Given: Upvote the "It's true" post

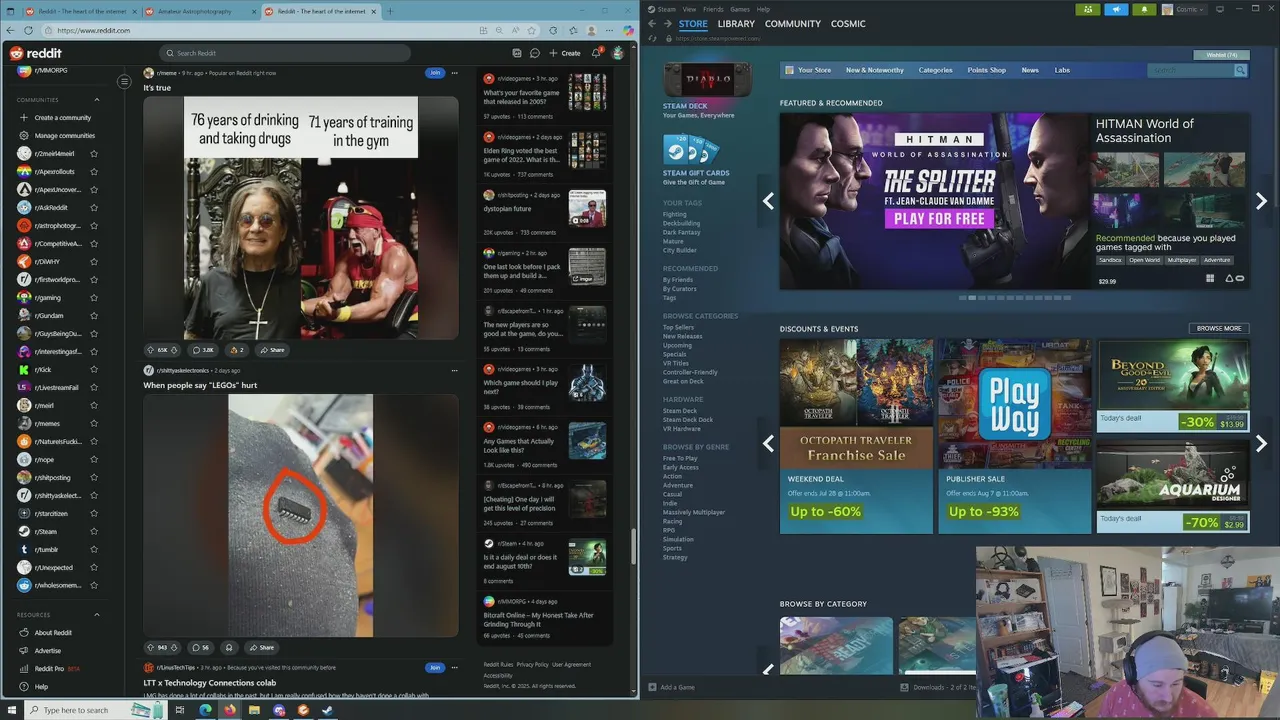Looking at the screenshot, I should [x=151, y=350].
